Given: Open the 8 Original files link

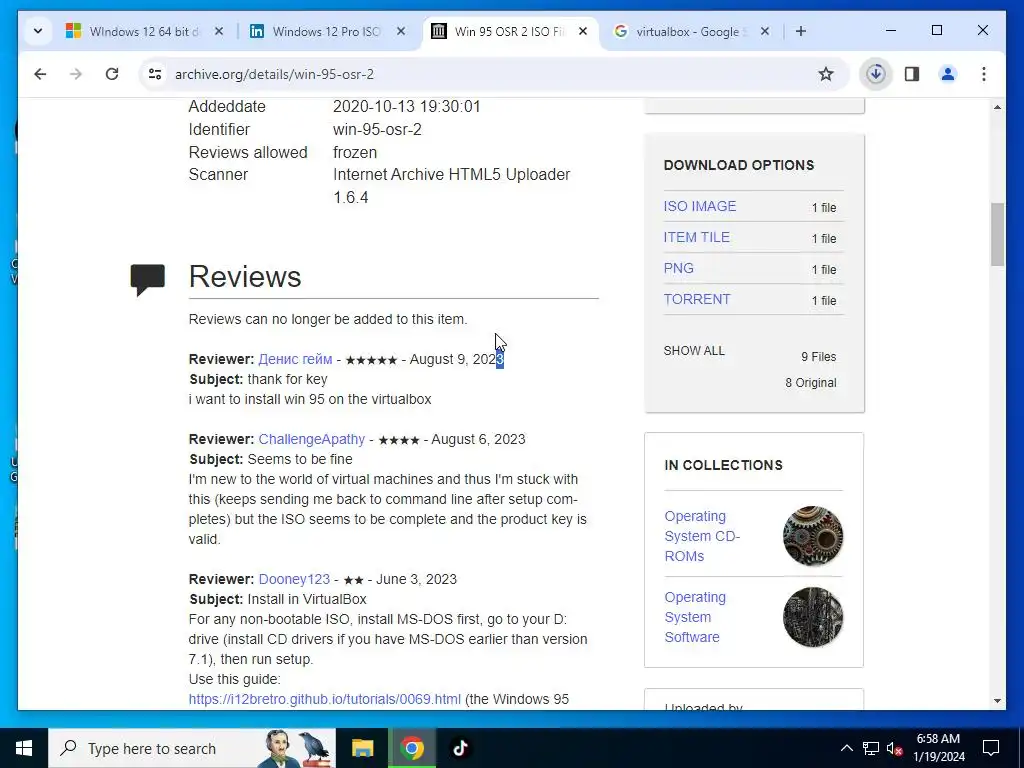Looking at the screenshot, I should (x=810, y=383).
